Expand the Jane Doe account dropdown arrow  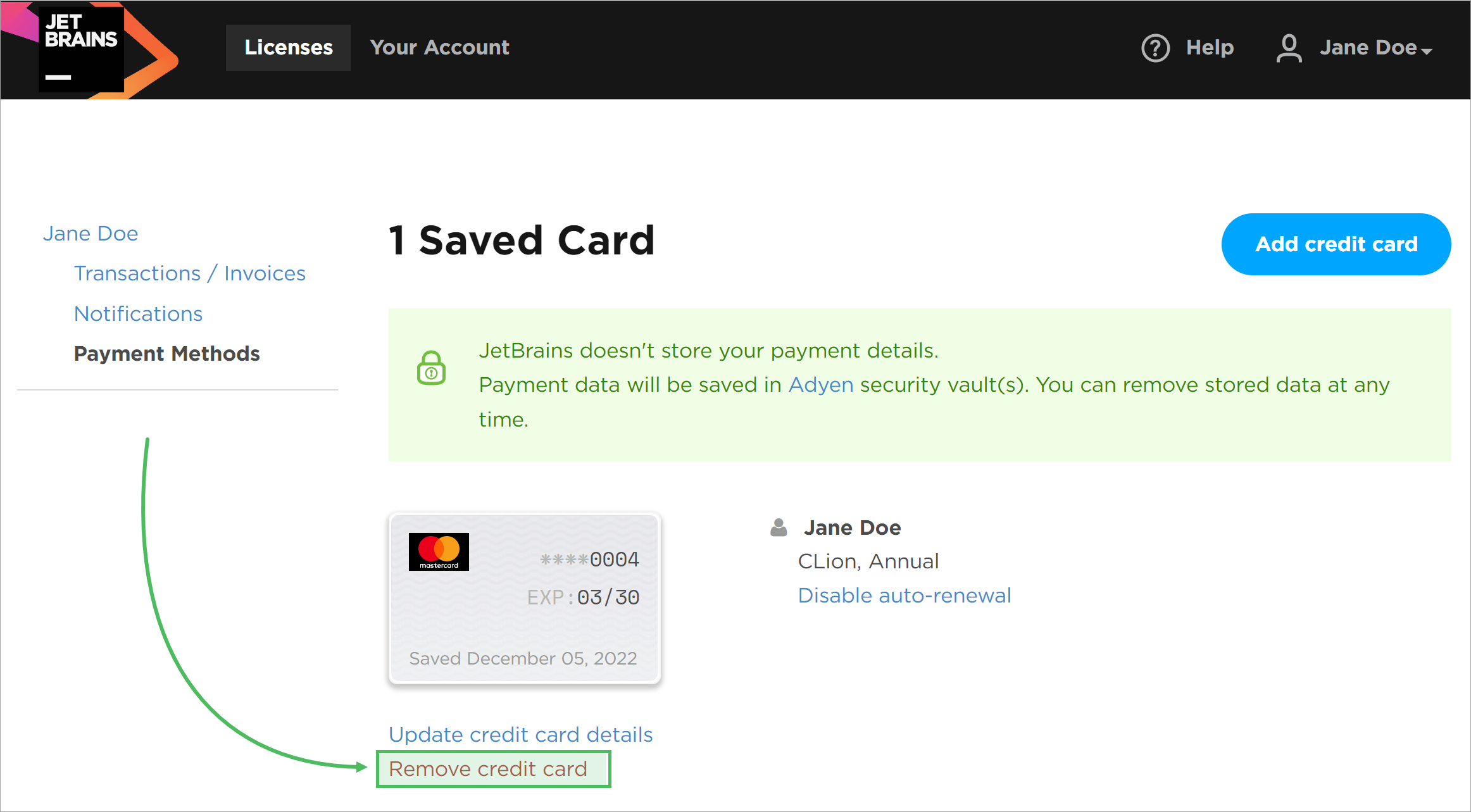coord(1427,51)
